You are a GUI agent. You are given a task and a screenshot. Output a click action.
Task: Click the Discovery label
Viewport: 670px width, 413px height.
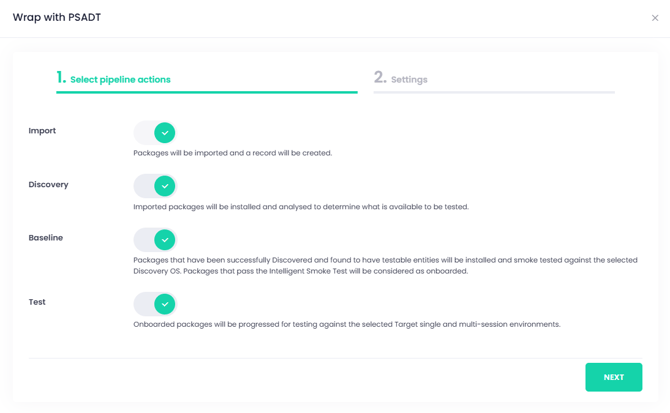[x=48, y=185]
